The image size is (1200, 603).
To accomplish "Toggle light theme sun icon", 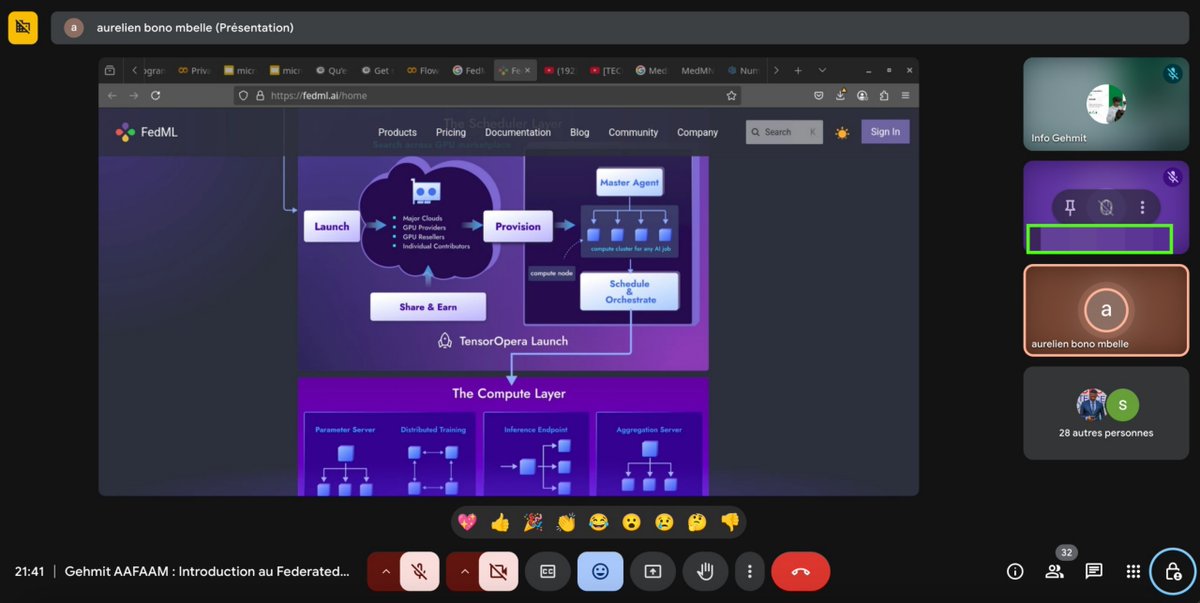I will (x=842, y=132).
